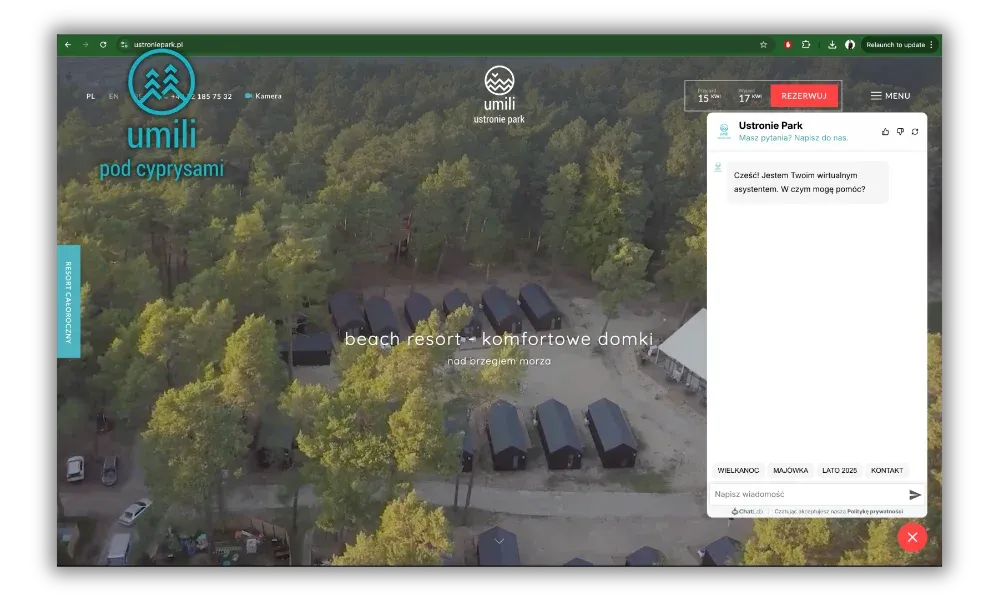This screenshot has height=601, width=999.
Task: Choose the LATO 2025 quick reply
Action: pos(839,470)
